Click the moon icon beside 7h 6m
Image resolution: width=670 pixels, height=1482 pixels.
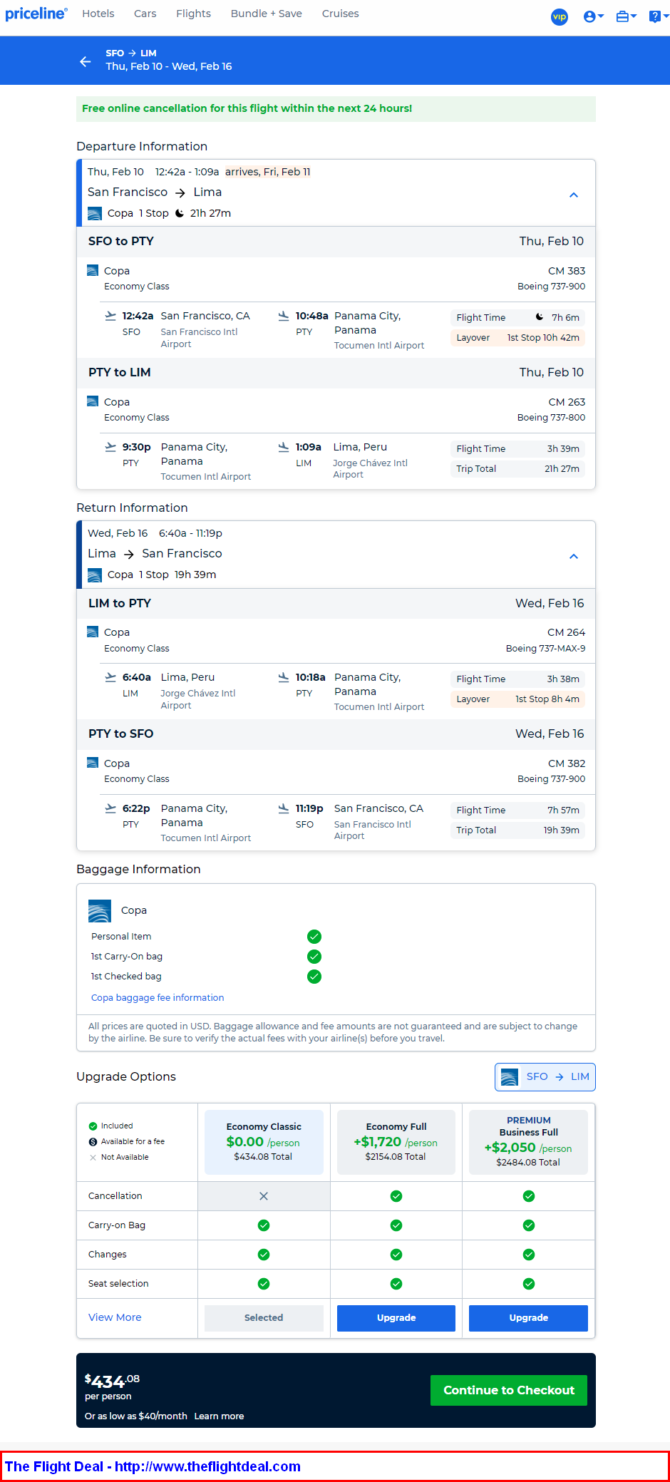540,317
